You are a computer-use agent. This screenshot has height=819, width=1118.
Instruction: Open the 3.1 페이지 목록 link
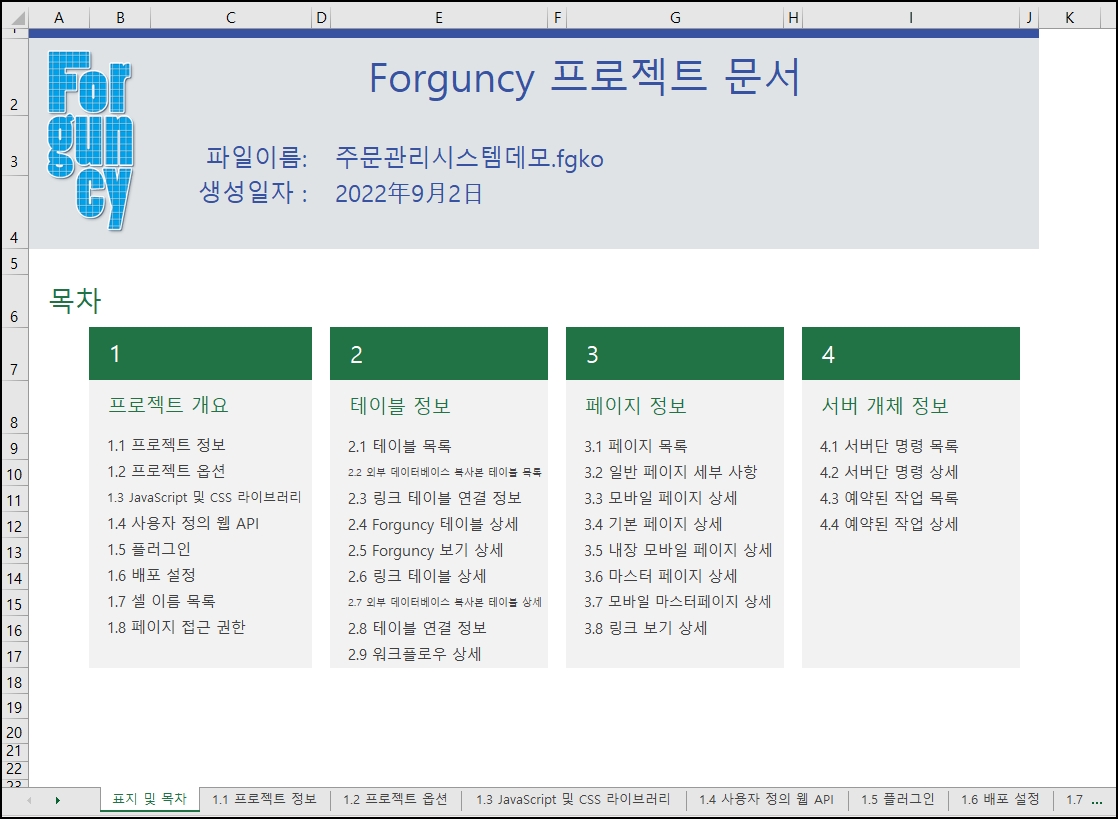click(x=635, y=446)
